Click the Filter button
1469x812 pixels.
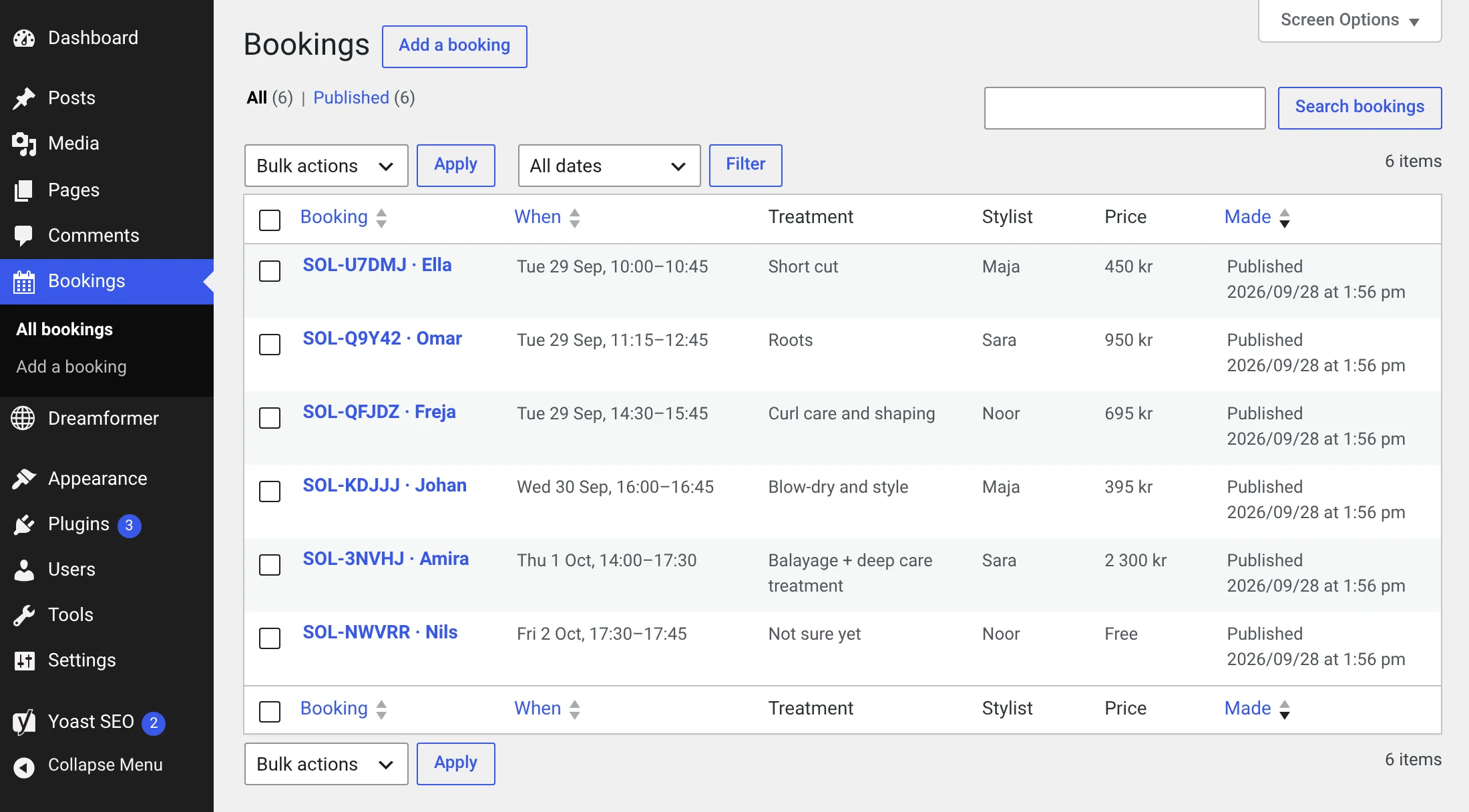tap(745, 165)
